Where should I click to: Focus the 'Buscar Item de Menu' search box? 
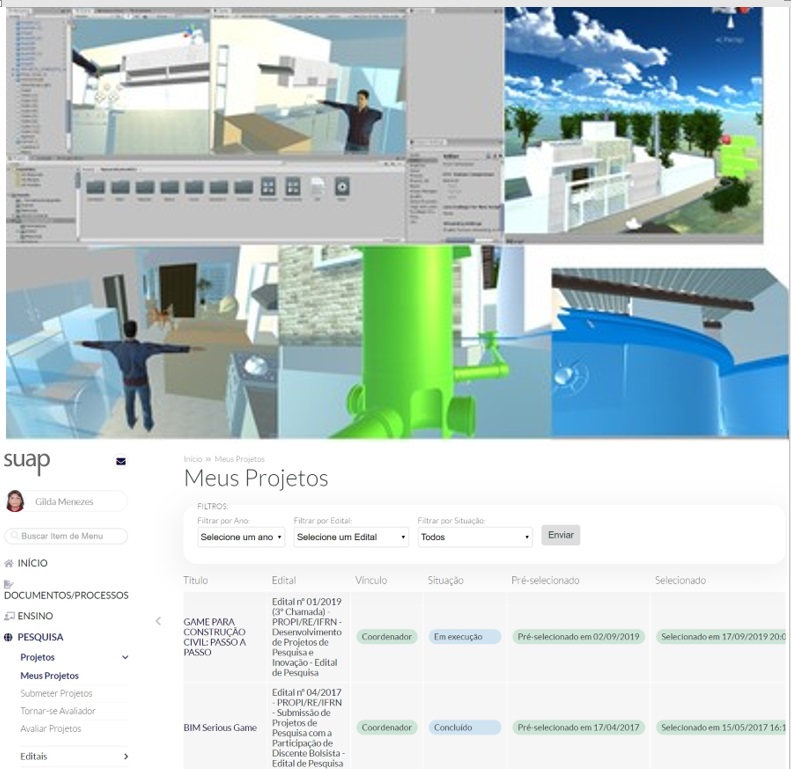[x=66, y=536]
